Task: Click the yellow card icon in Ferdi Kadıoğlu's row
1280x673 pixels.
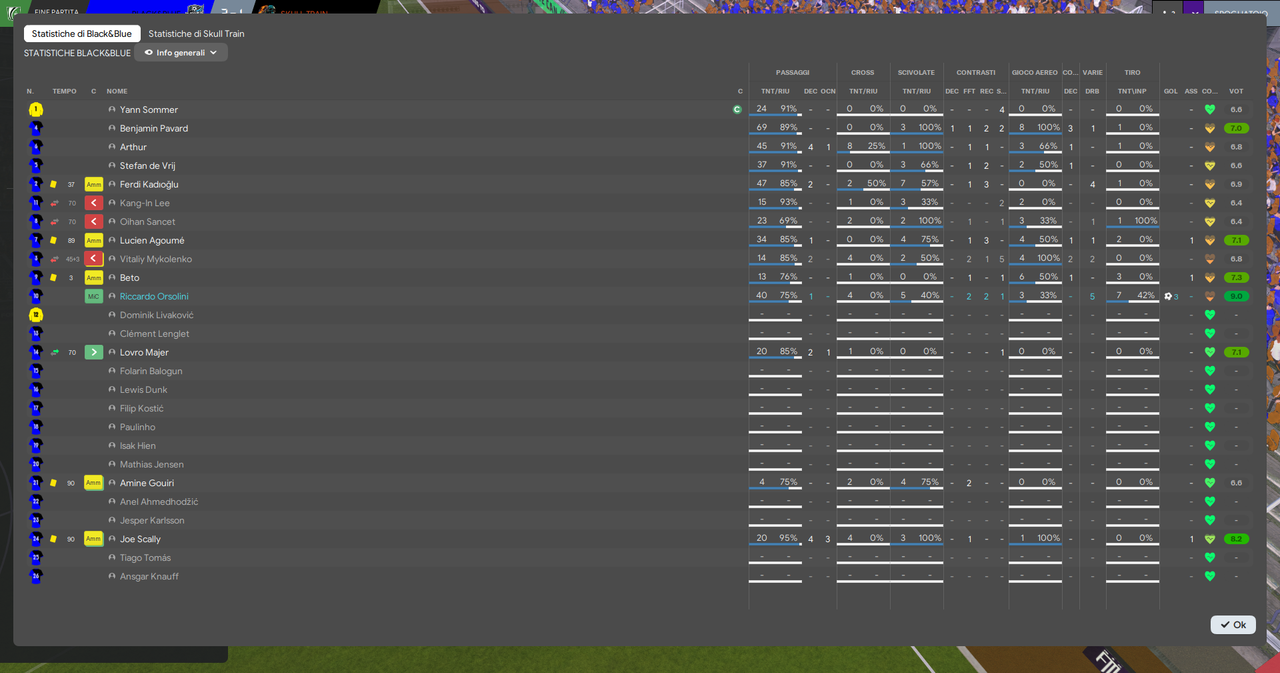Action: pyautogui.click(x=53, y=184)
